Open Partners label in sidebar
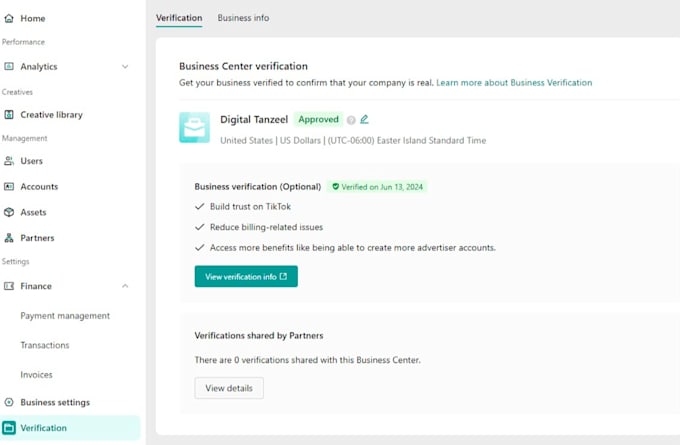 click(x=37, y=238)
